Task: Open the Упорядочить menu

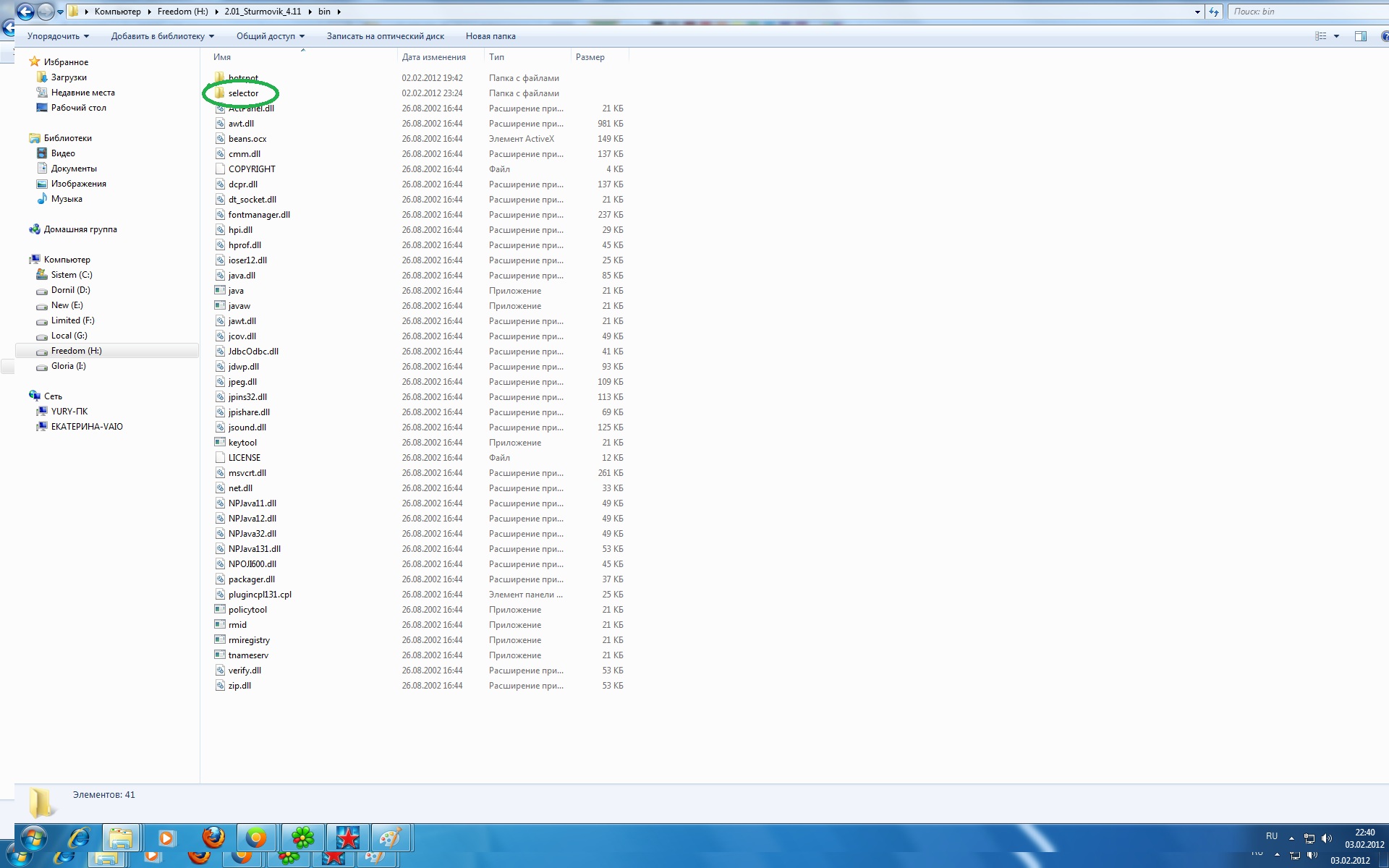Action: 58,36
